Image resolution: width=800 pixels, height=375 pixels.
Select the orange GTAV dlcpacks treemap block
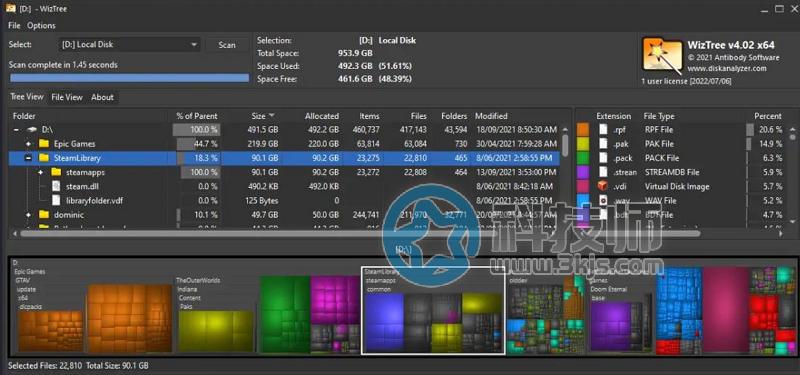click(51, 331)
